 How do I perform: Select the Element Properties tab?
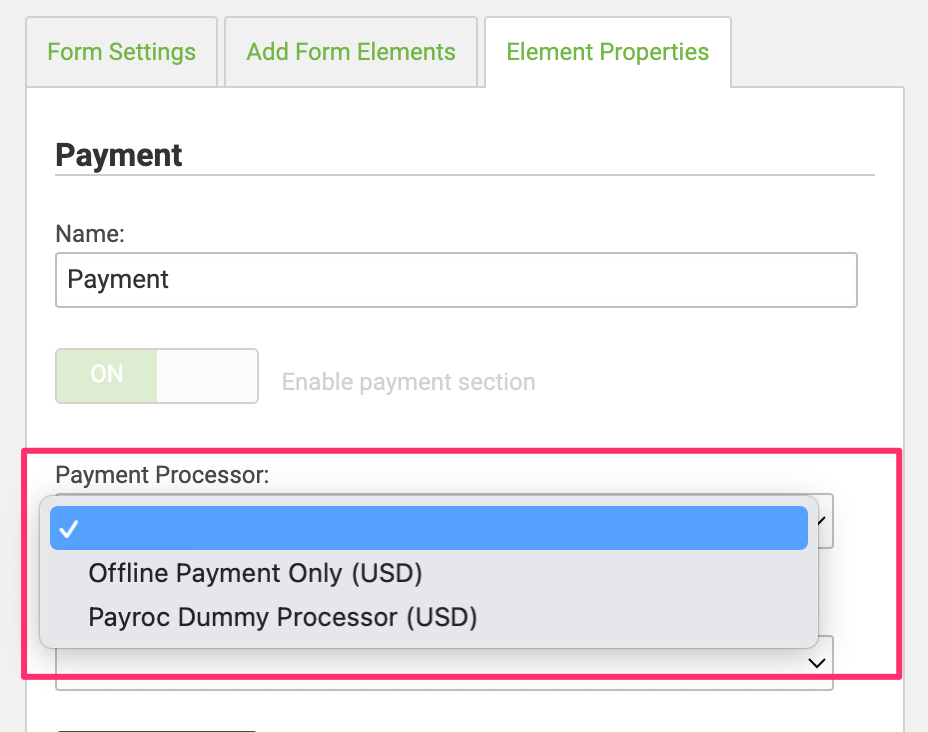click(x=607, y=52)
